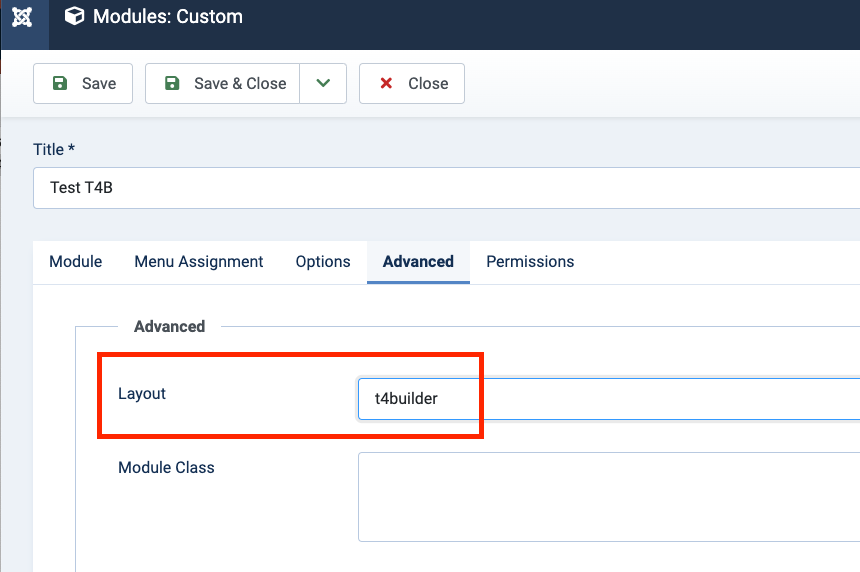This screenshot has height=572, width=860.
Task: Click the Modules: Custom page heading
Action: (168, 17)
